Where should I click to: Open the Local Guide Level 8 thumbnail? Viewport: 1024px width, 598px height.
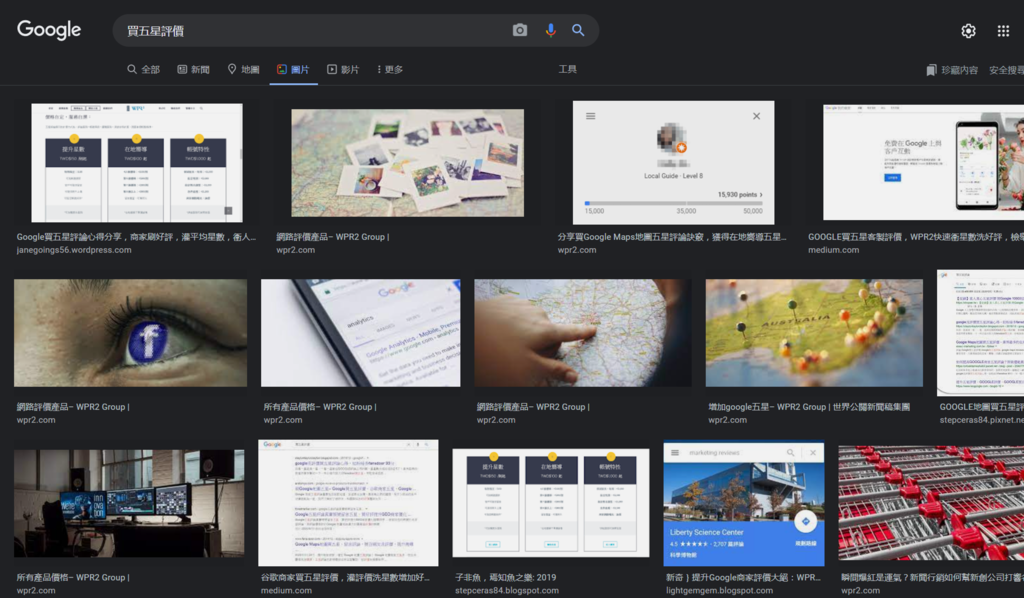click(x=673, y=162)
